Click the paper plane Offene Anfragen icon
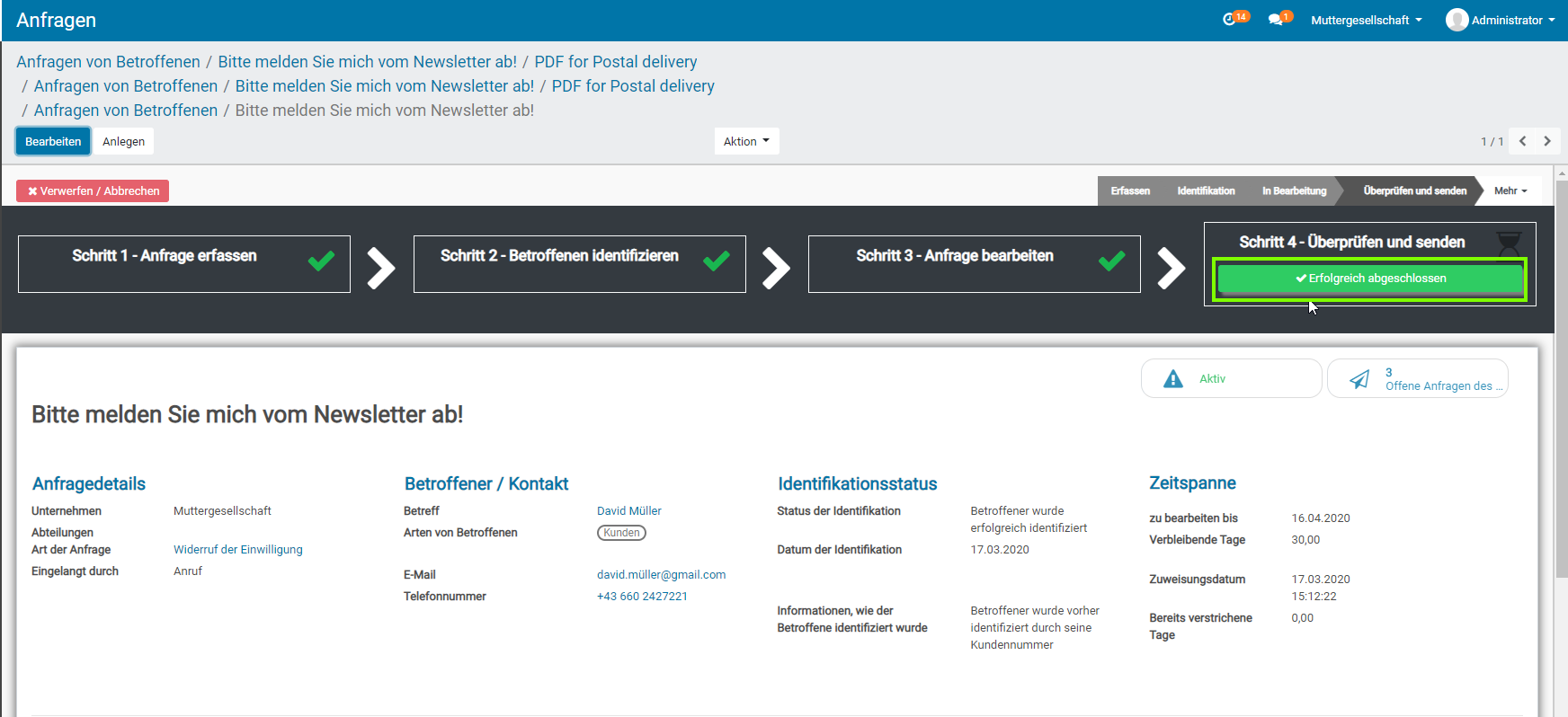The image size is (1568, 717). point(1359,379)
